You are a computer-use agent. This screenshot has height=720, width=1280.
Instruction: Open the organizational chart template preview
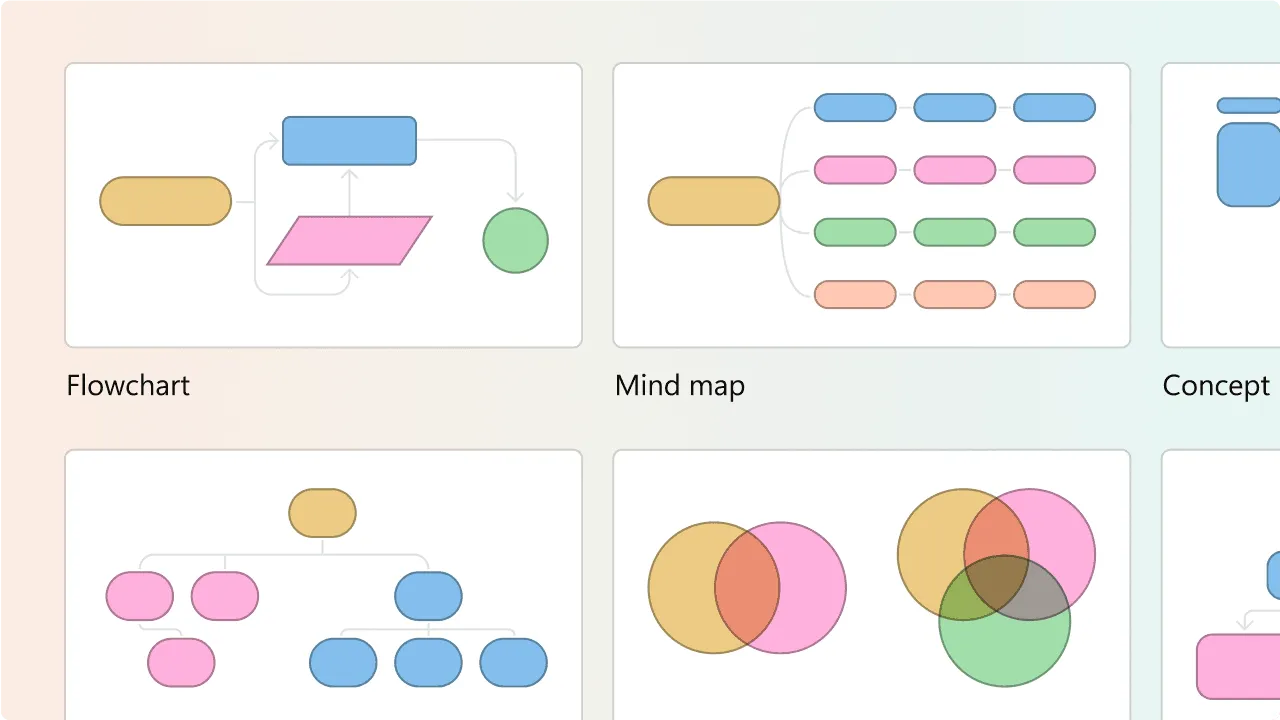coord(323,590)
